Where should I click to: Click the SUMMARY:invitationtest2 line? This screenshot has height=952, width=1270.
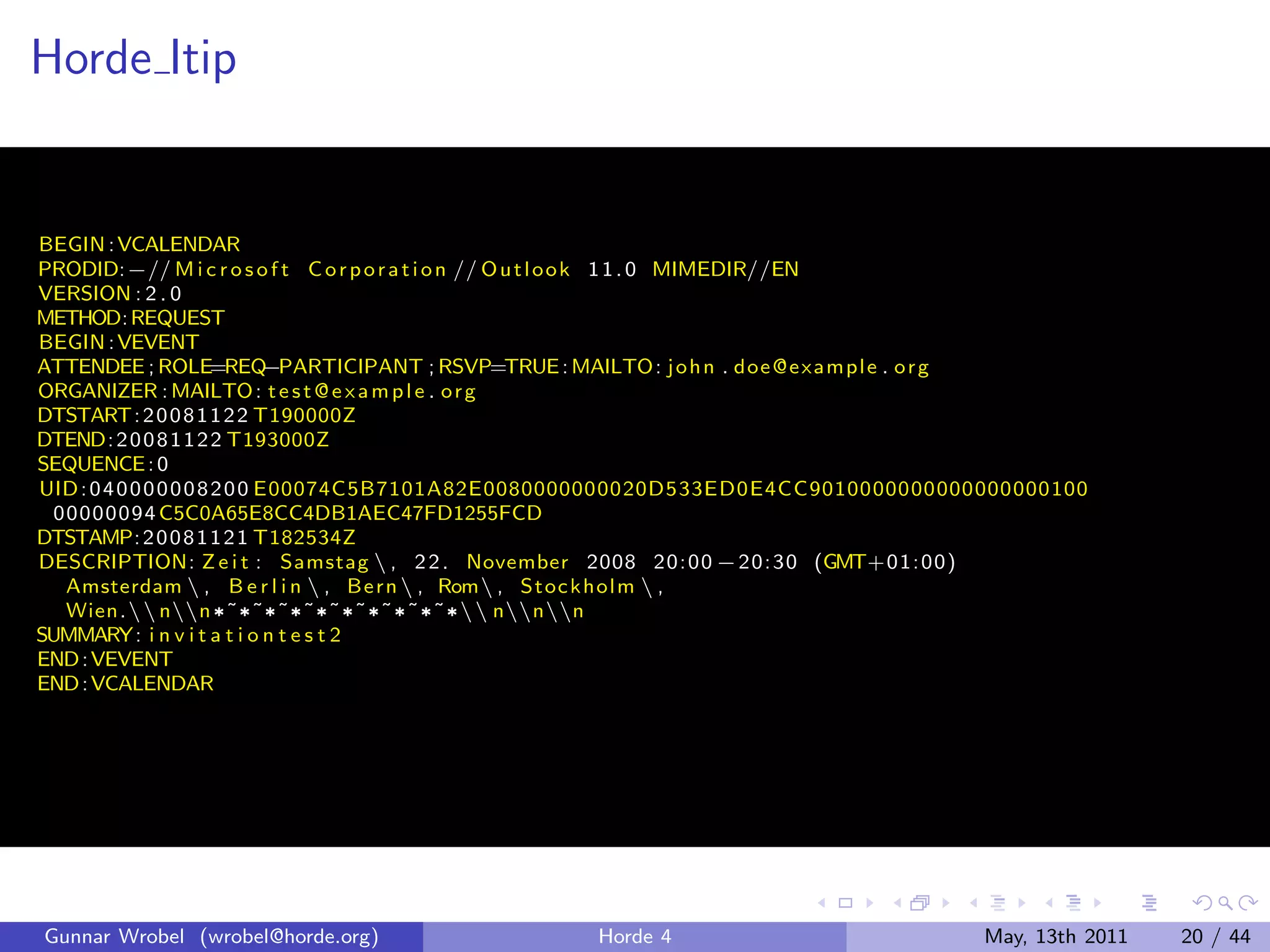[x=189, y=635]
